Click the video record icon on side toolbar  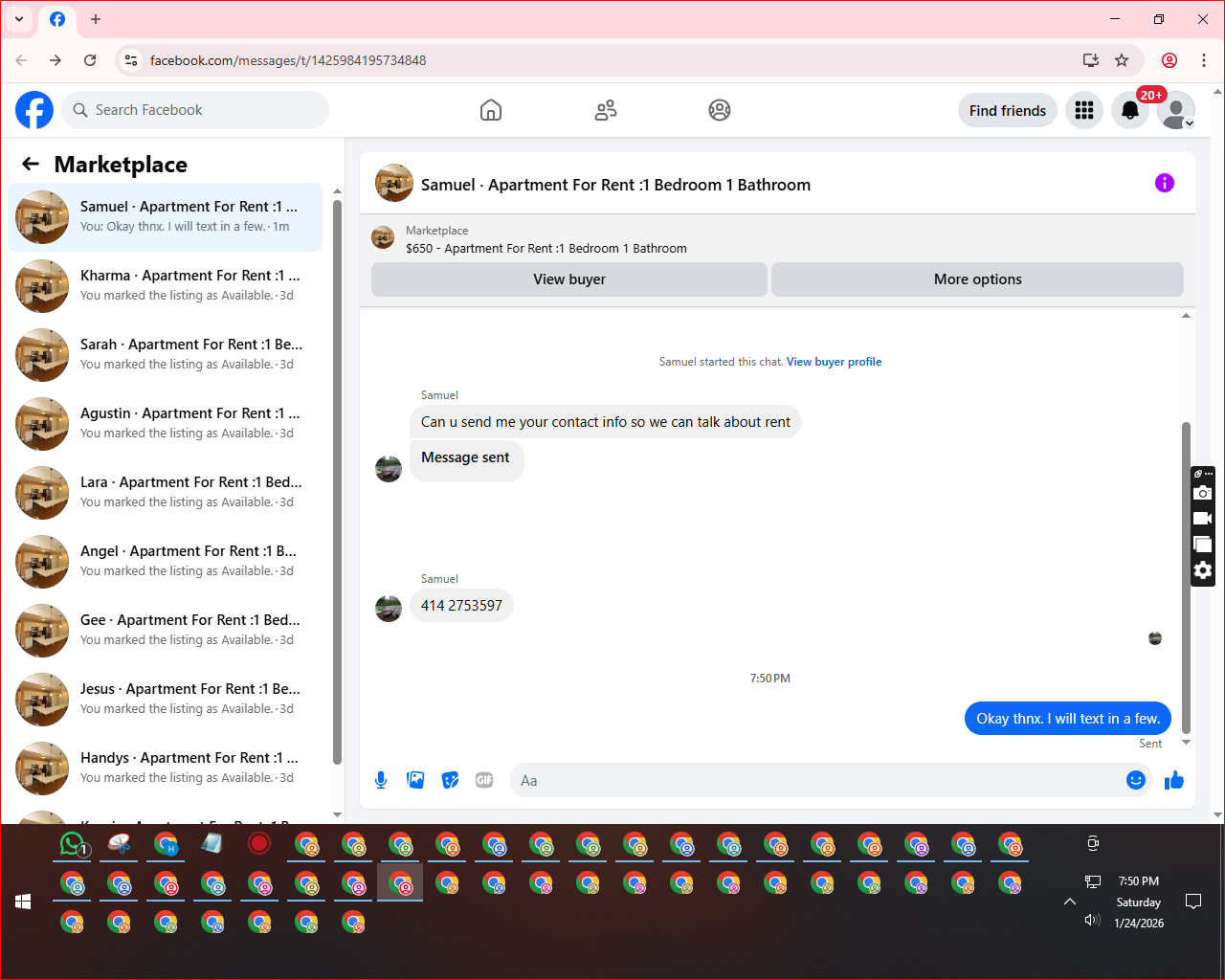(x=1203, y=519)
